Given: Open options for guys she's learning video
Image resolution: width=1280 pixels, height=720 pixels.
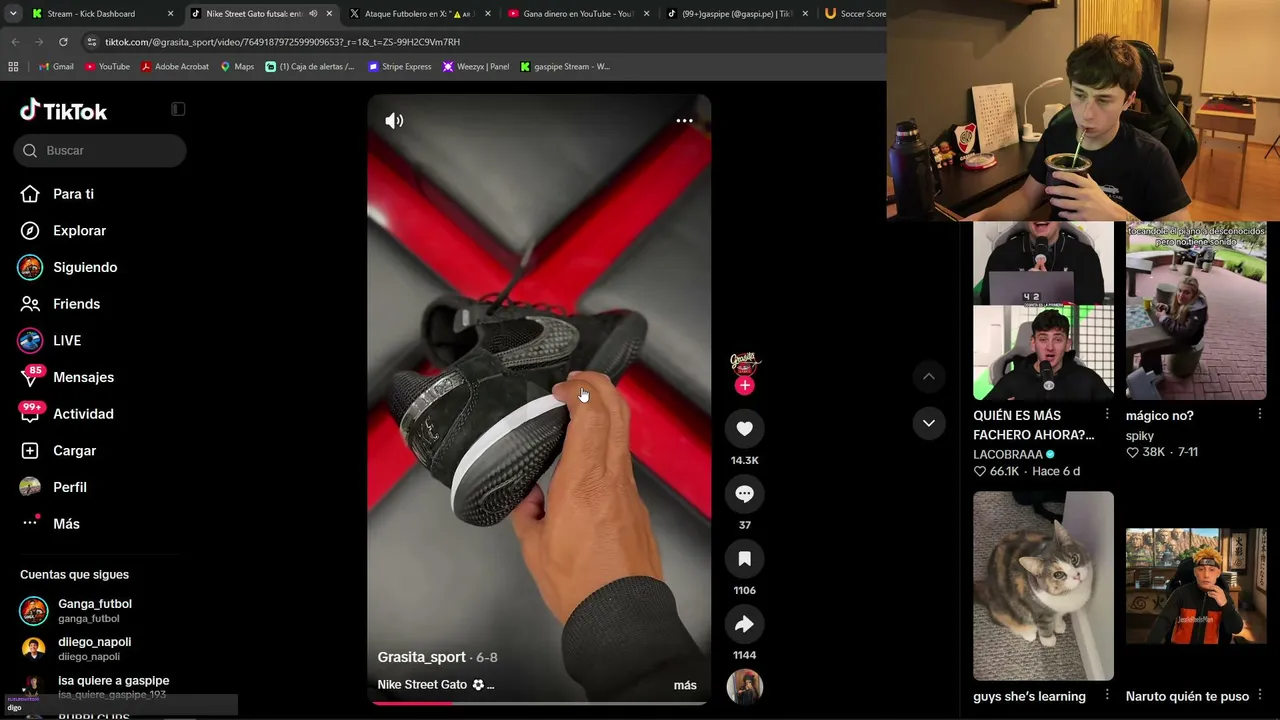Looking at the screenshot, I should [1107, 695].
